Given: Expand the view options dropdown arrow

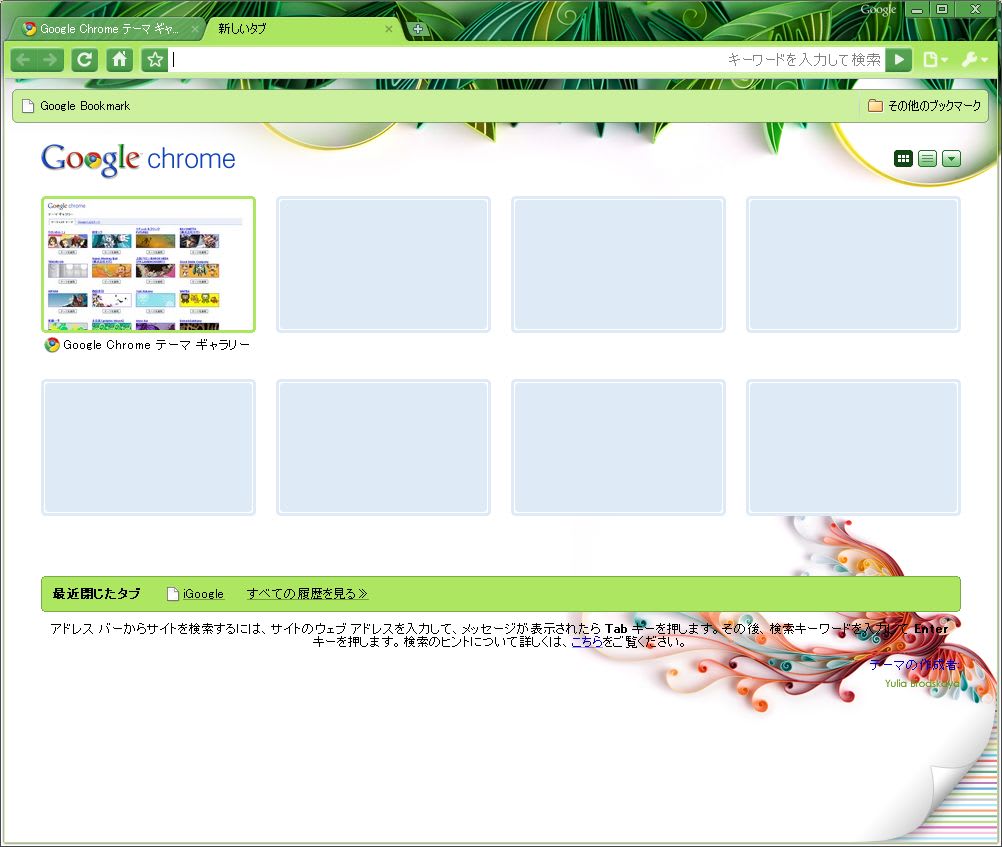Looking at the screenshot, I should 951,158.
